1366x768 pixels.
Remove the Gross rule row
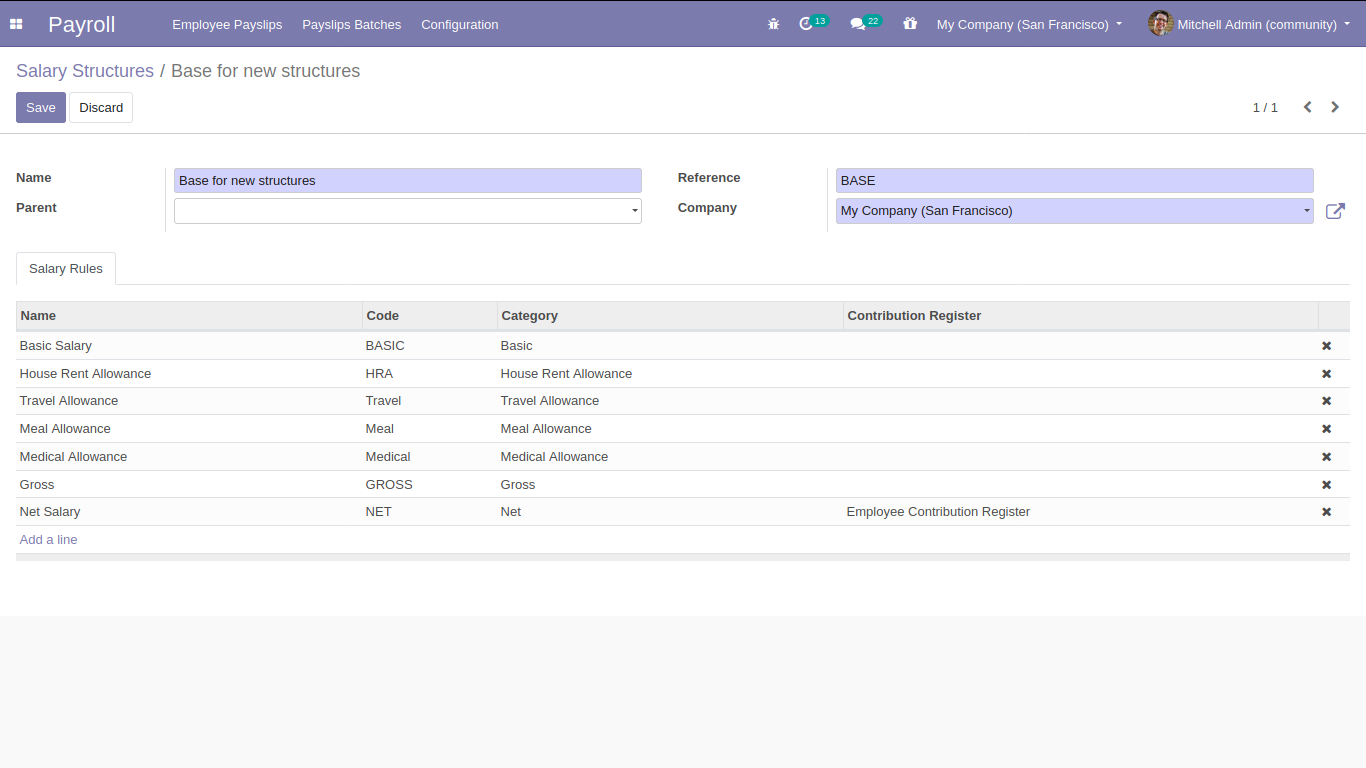(x=1326, y=485)
